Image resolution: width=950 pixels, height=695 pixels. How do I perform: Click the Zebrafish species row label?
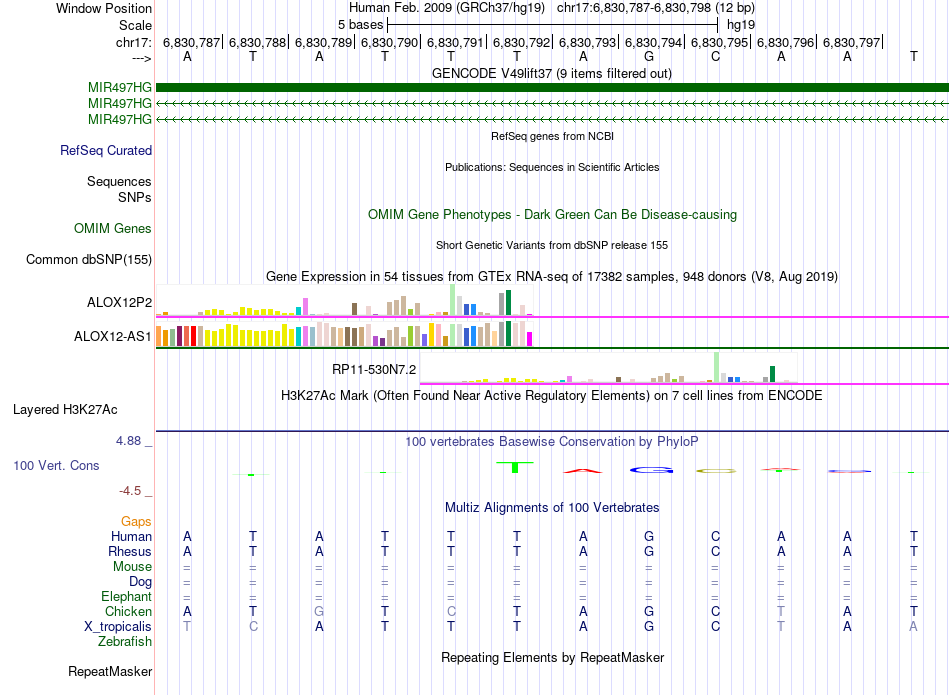[125, 641]
